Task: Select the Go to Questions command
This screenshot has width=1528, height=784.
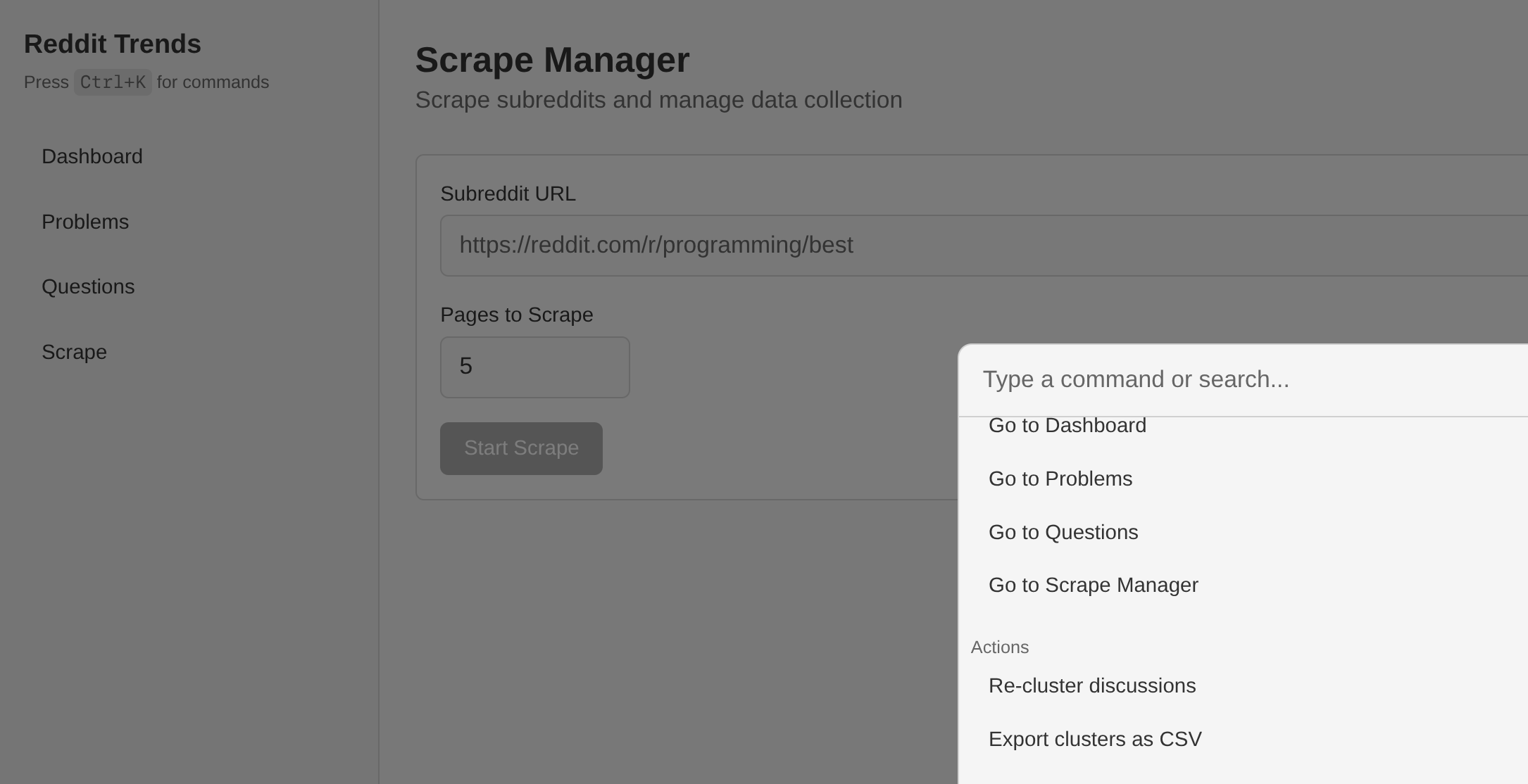Action: 1063,532
